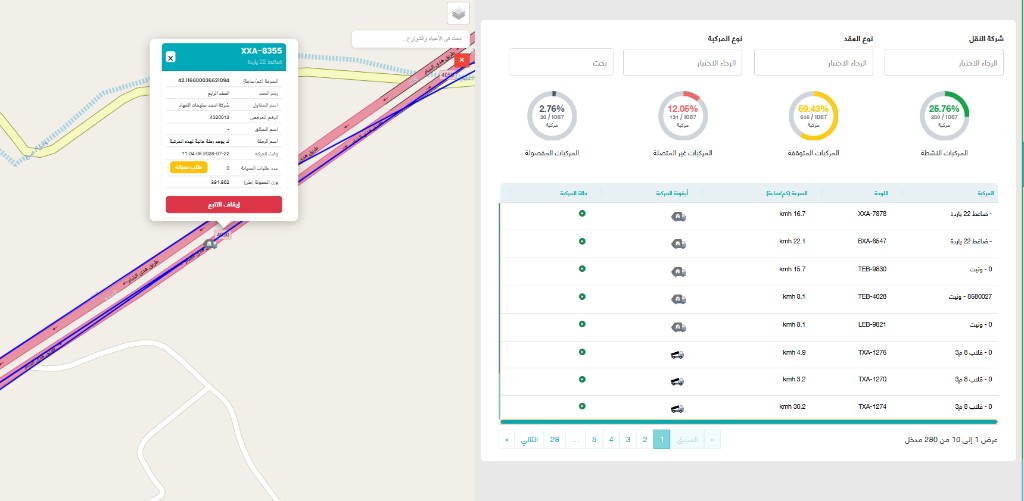This screenshot has height=501, width=1024.
Task: Click green status dot in BXA-8547 row
Action: pyautogui.click(x=582, y=241)
